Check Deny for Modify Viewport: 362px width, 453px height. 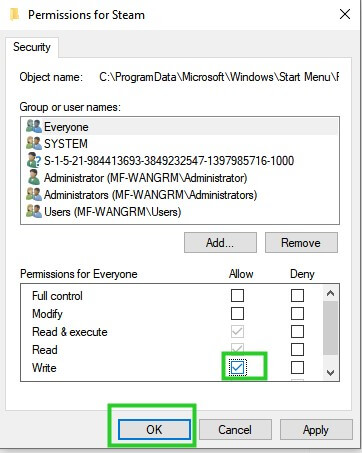[297, 313]
